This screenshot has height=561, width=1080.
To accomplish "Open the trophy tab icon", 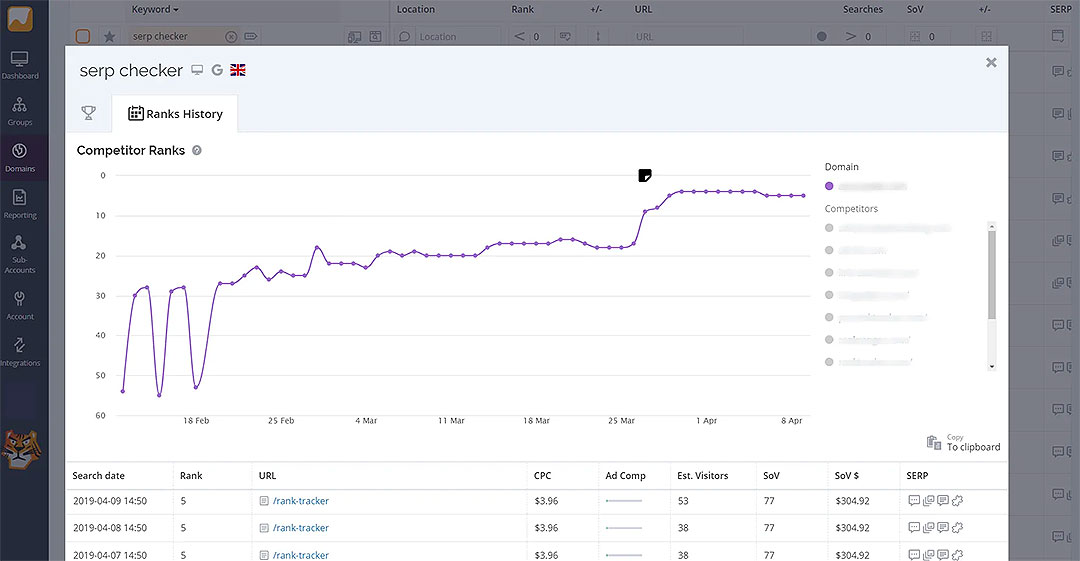I will click(88, 113).
